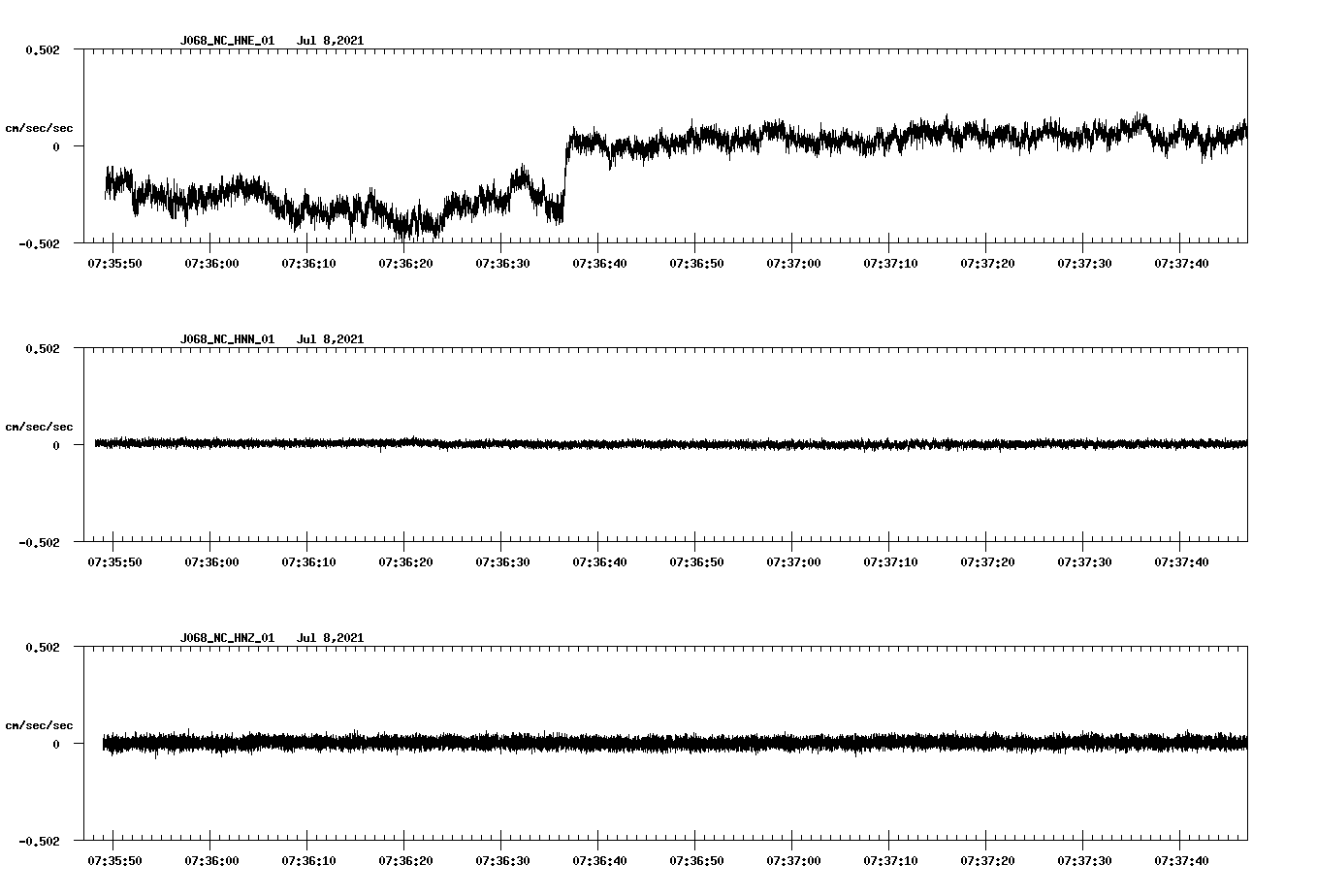
Task: Click the J068_NC_HNZ_01 channel title
Action: point(227,638)
